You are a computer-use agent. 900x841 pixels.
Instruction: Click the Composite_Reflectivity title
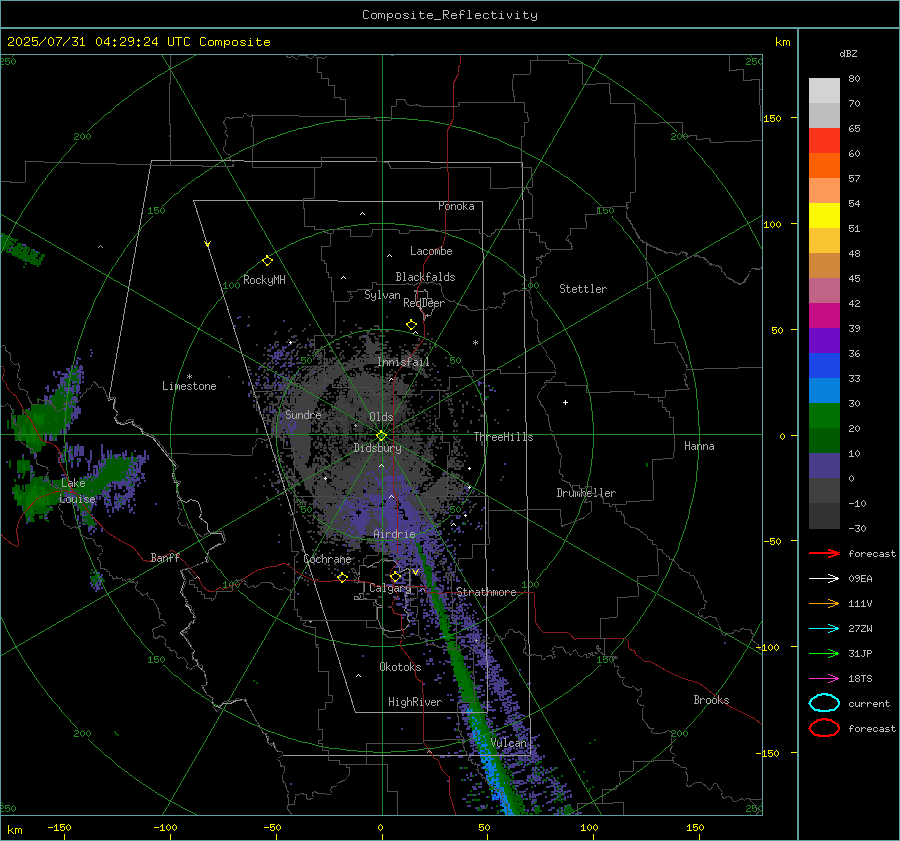pyautogui.click(x=450, y=15)
